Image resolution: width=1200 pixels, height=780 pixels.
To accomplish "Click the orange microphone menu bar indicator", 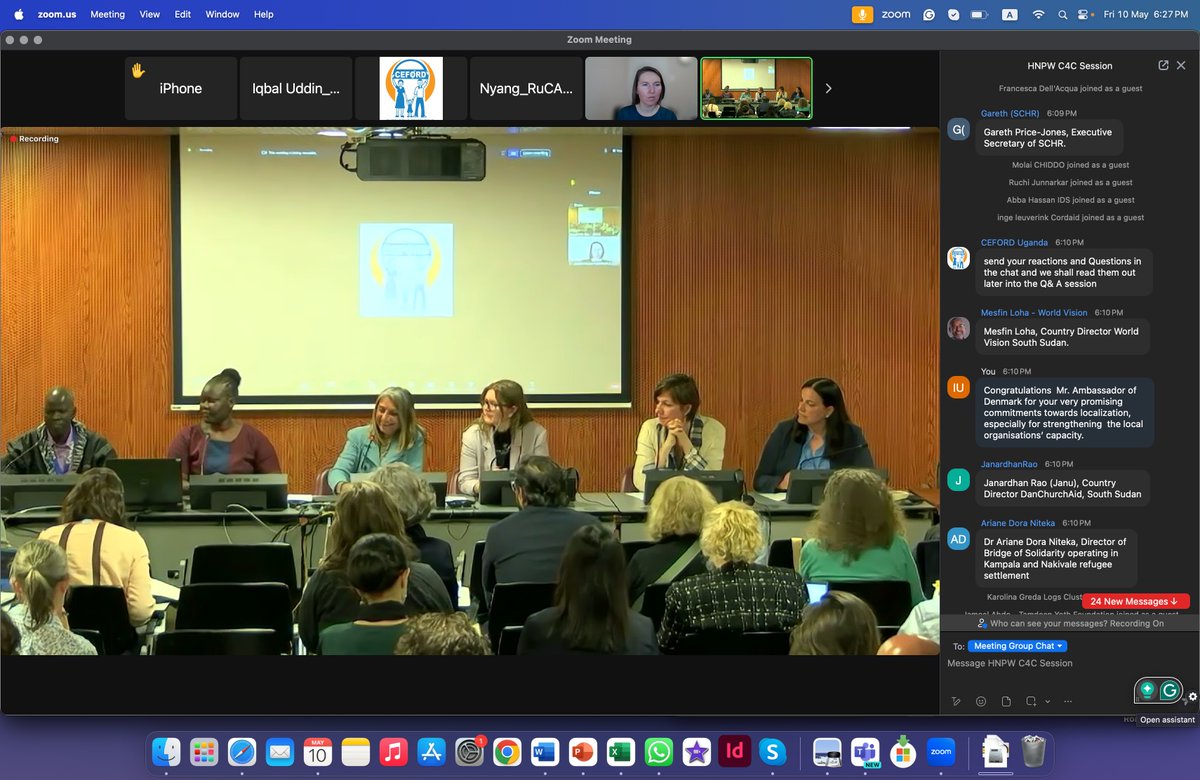I will (x=862, y=14).
